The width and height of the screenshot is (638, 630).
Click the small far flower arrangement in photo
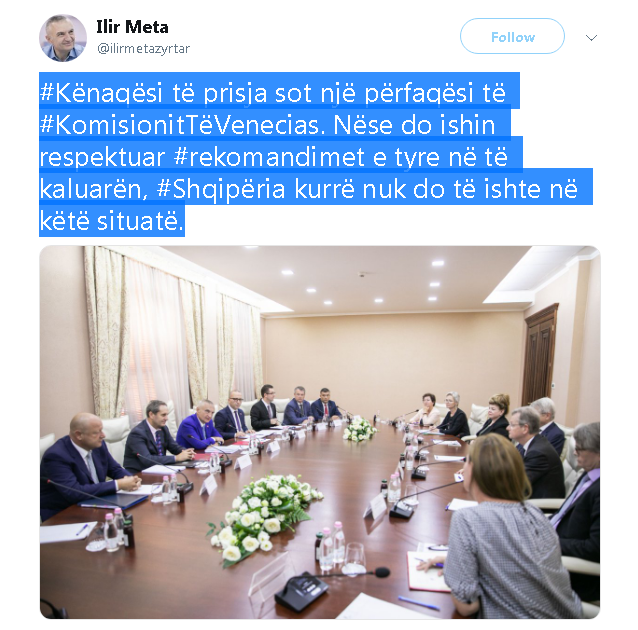[x=359, y=429]
